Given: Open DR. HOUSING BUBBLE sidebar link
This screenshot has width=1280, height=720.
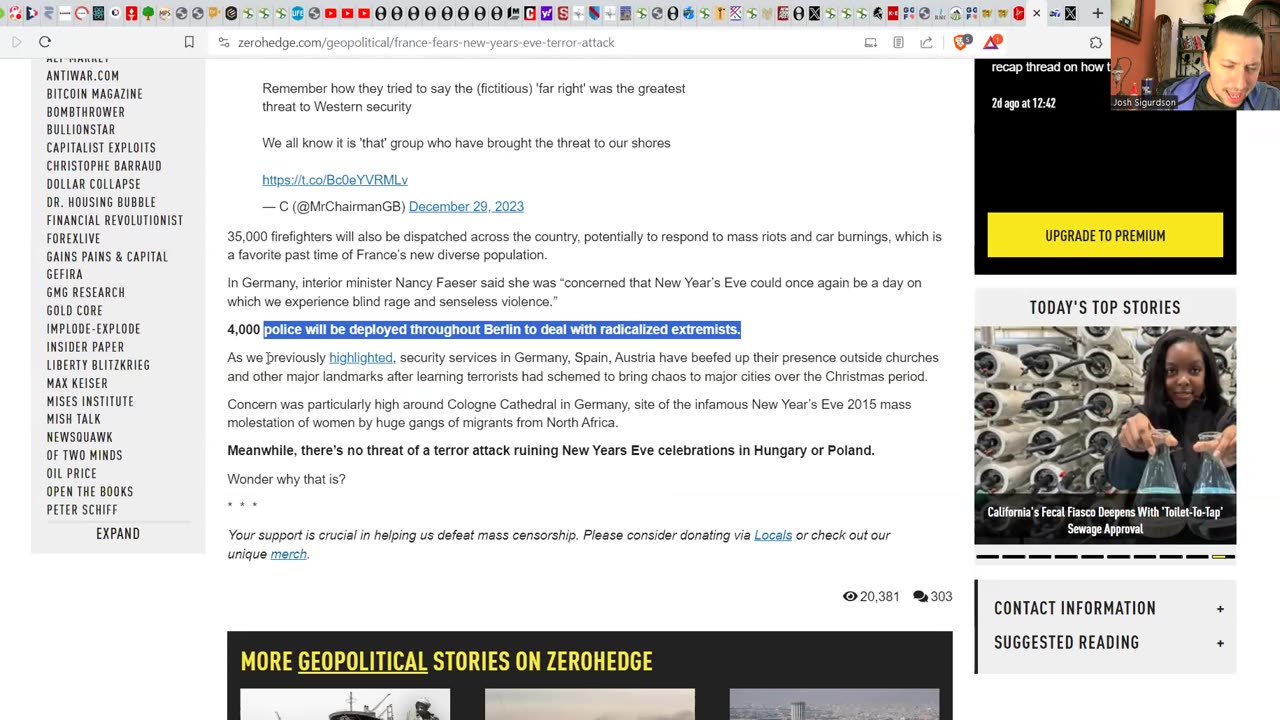Looking at the screenshot, I should pos(101,202).
